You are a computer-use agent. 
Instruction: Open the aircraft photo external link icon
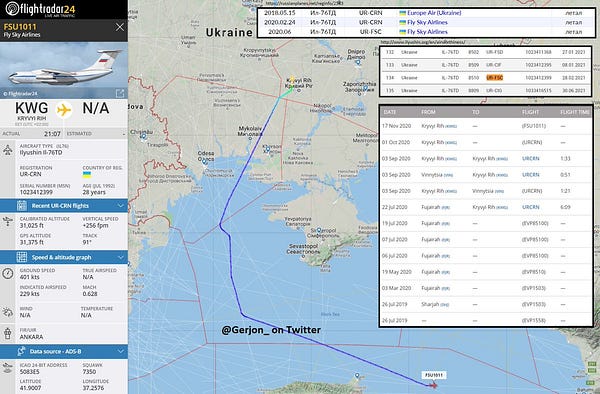click(x=120, y=93)
